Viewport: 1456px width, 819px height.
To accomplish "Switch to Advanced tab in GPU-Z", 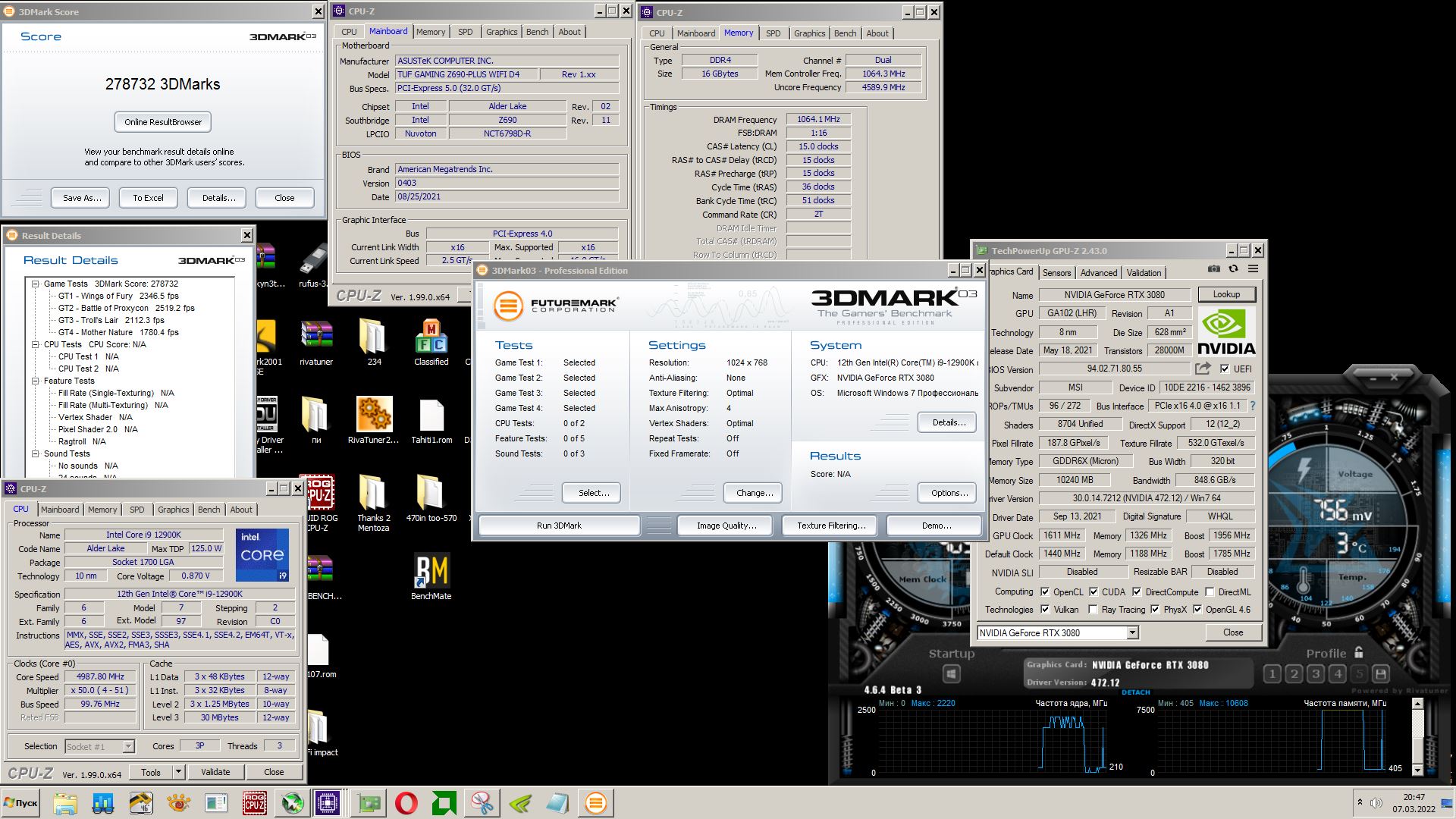I will point(1099,272).
